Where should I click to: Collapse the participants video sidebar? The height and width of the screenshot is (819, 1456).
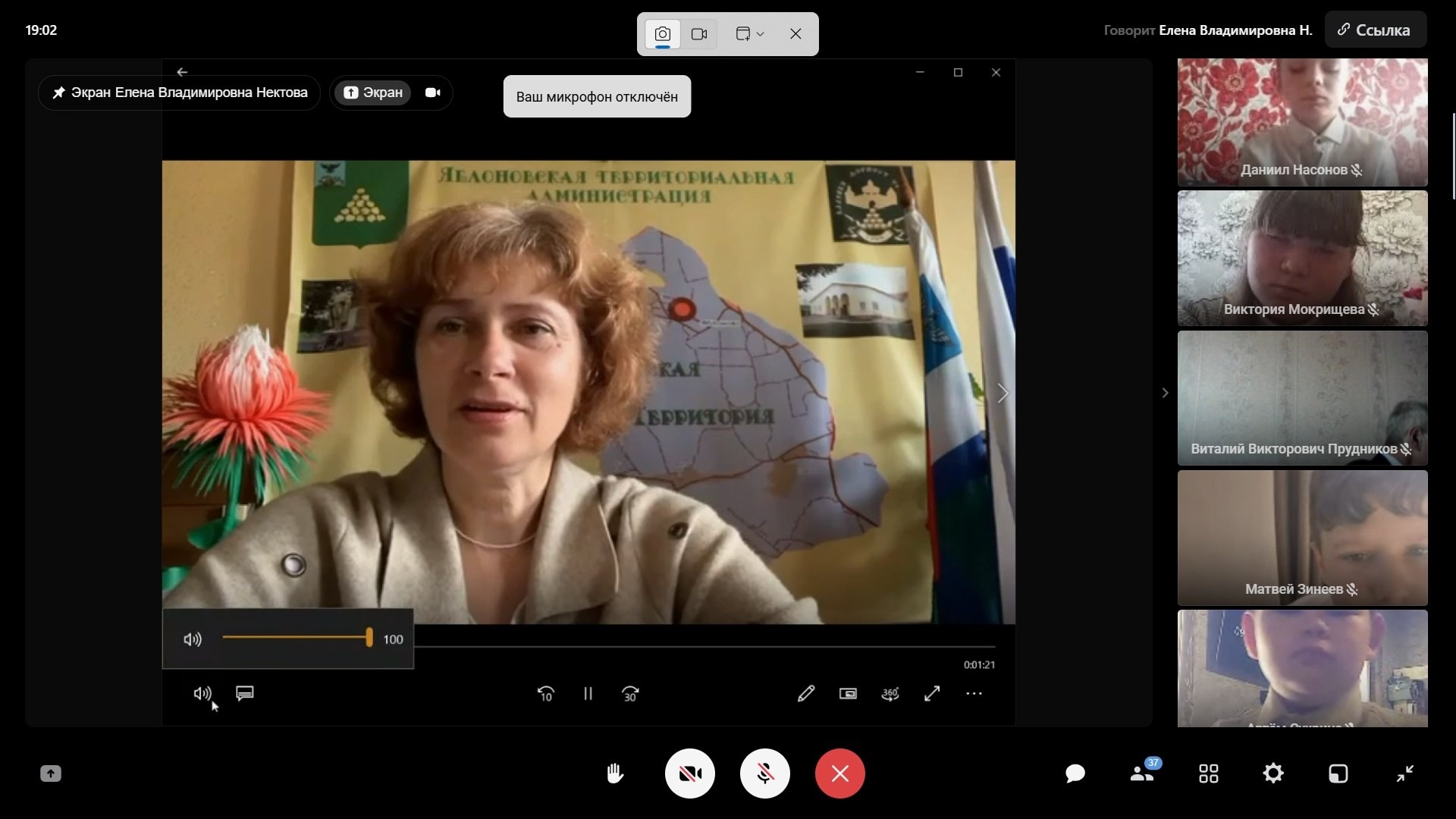(x=1165, y=393)
